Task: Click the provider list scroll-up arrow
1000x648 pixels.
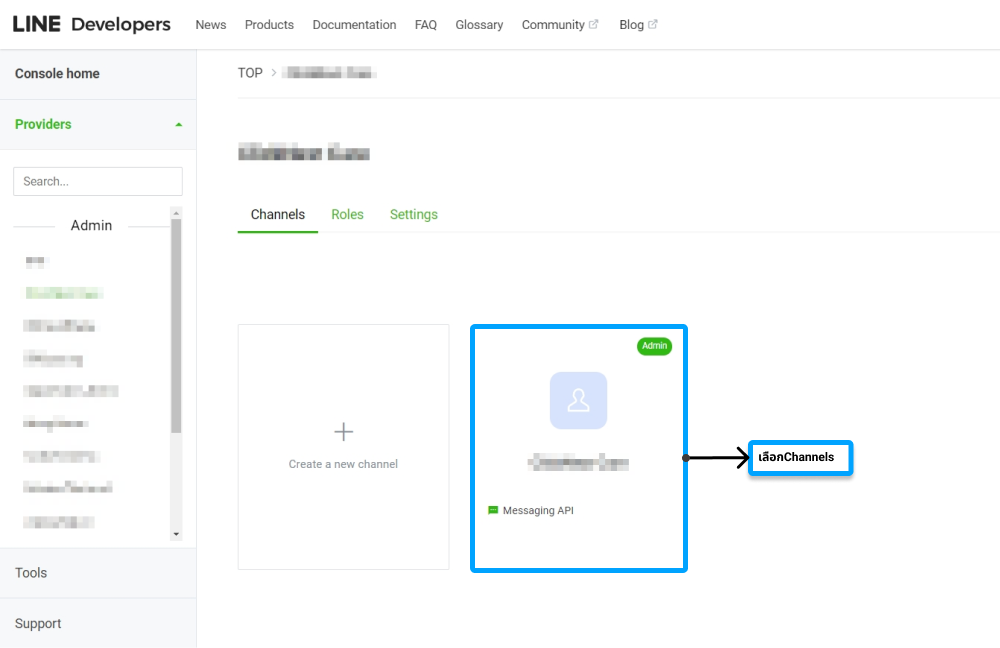Action: click(x=176, y=212)
